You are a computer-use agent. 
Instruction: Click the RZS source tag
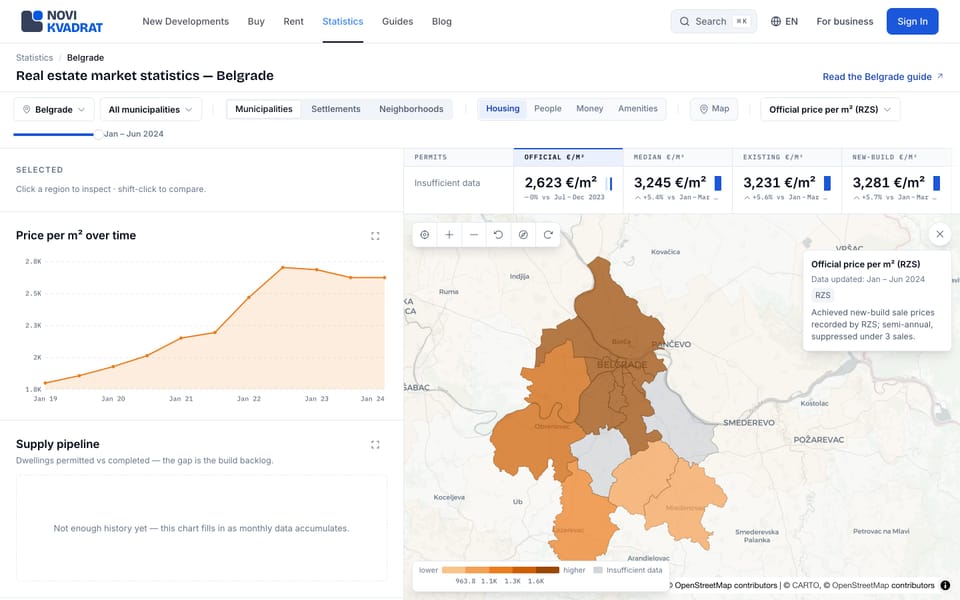point(823,295)
